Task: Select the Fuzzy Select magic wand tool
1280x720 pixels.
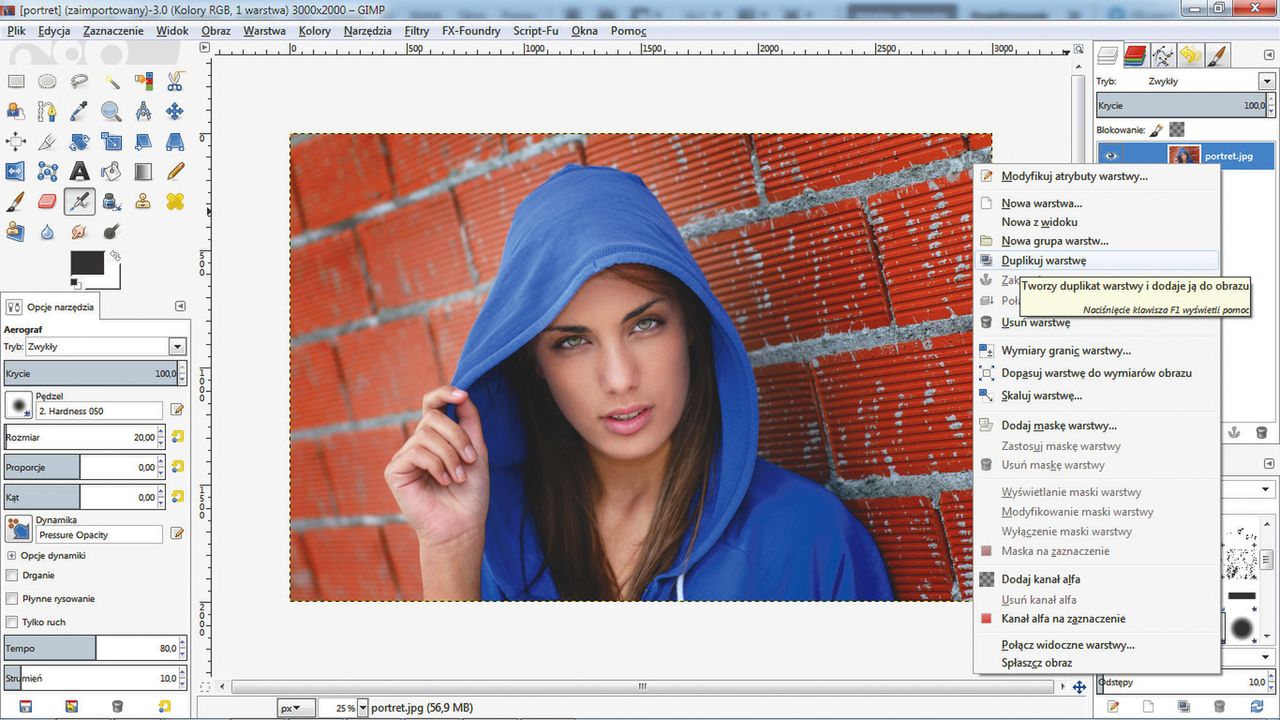Action: point(111,81)
